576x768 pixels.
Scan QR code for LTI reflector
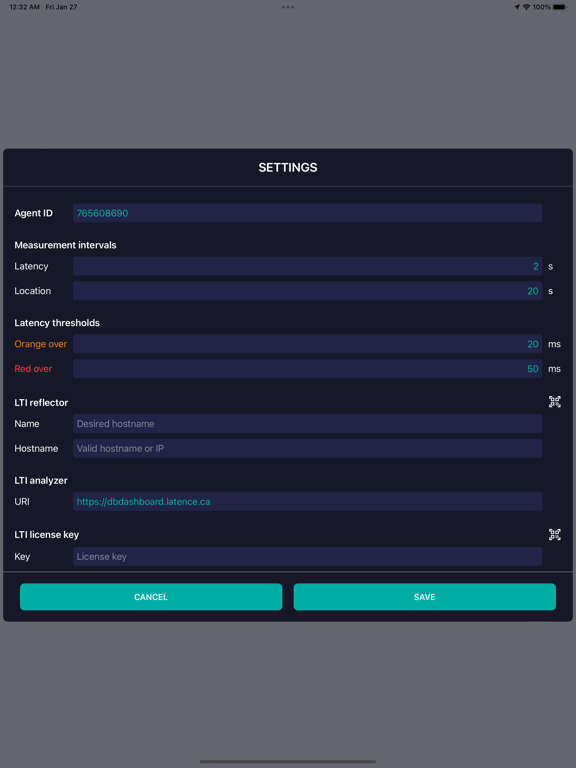[x=554, y=402]
